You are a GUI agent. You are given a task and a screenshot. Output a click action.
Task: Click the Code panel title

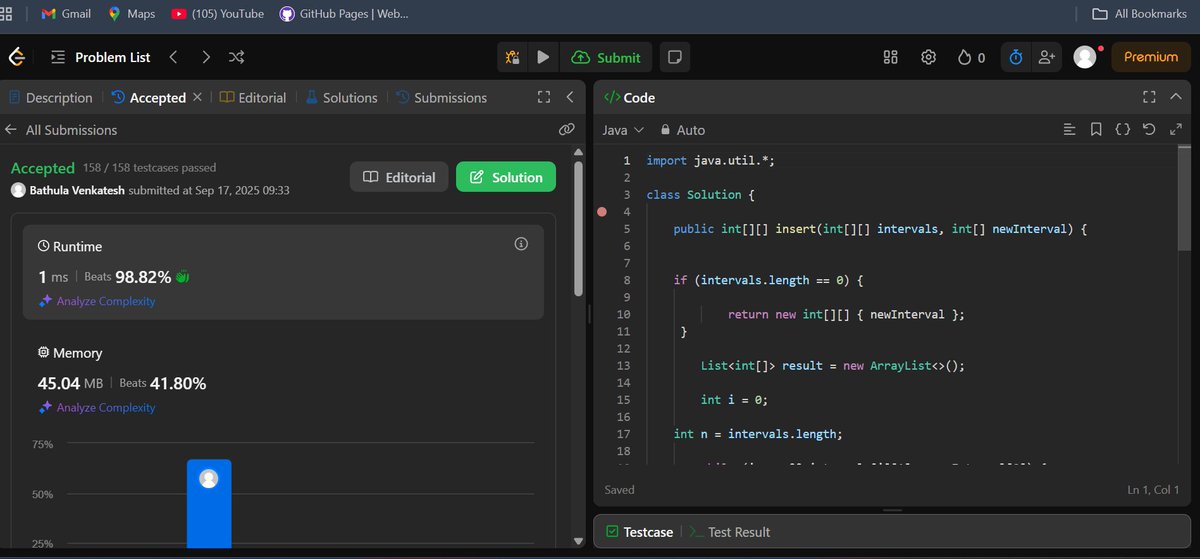coord(630,97)
